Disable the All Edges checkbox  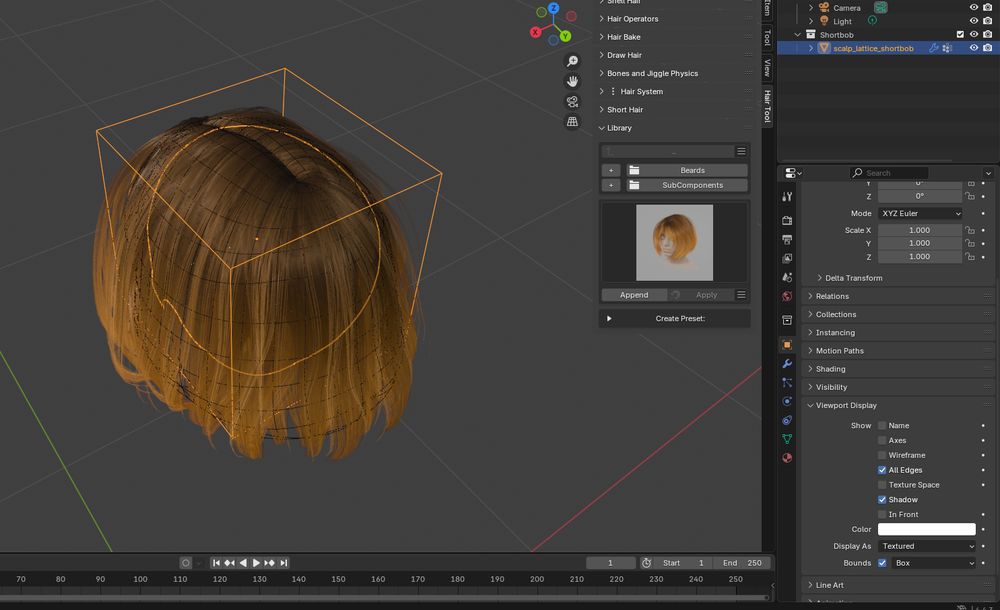pos(882,470)
